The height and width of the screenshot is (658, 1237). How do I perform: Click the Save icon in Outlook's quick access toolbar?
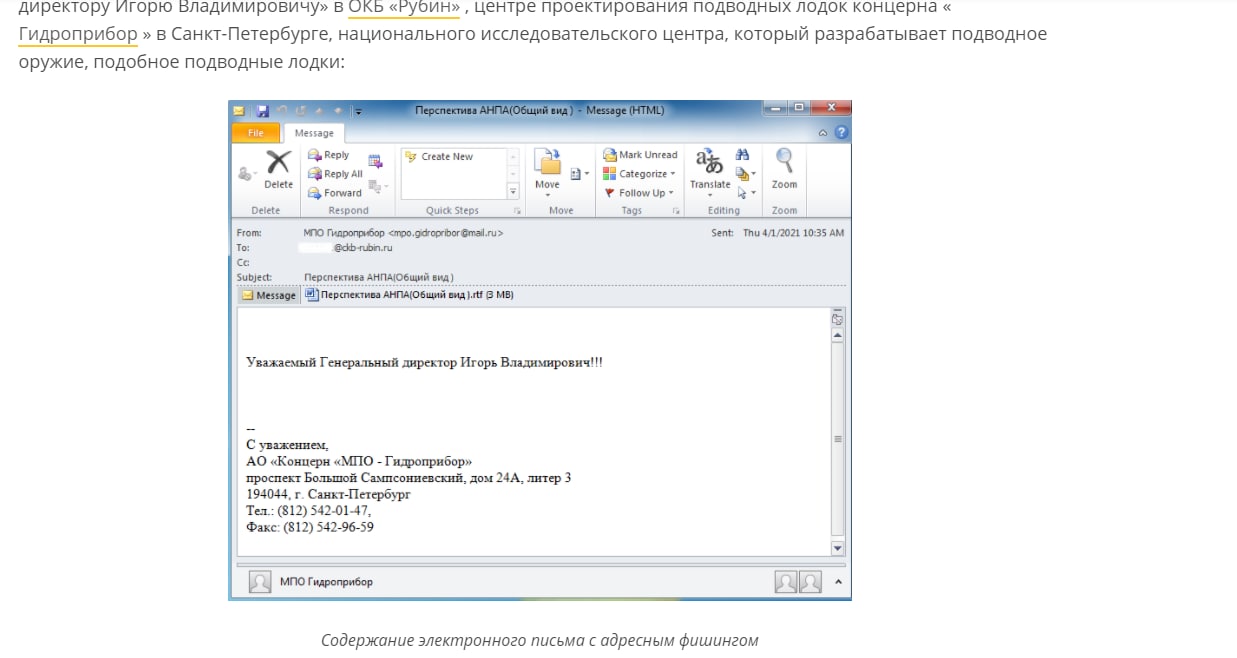(263, 111)
